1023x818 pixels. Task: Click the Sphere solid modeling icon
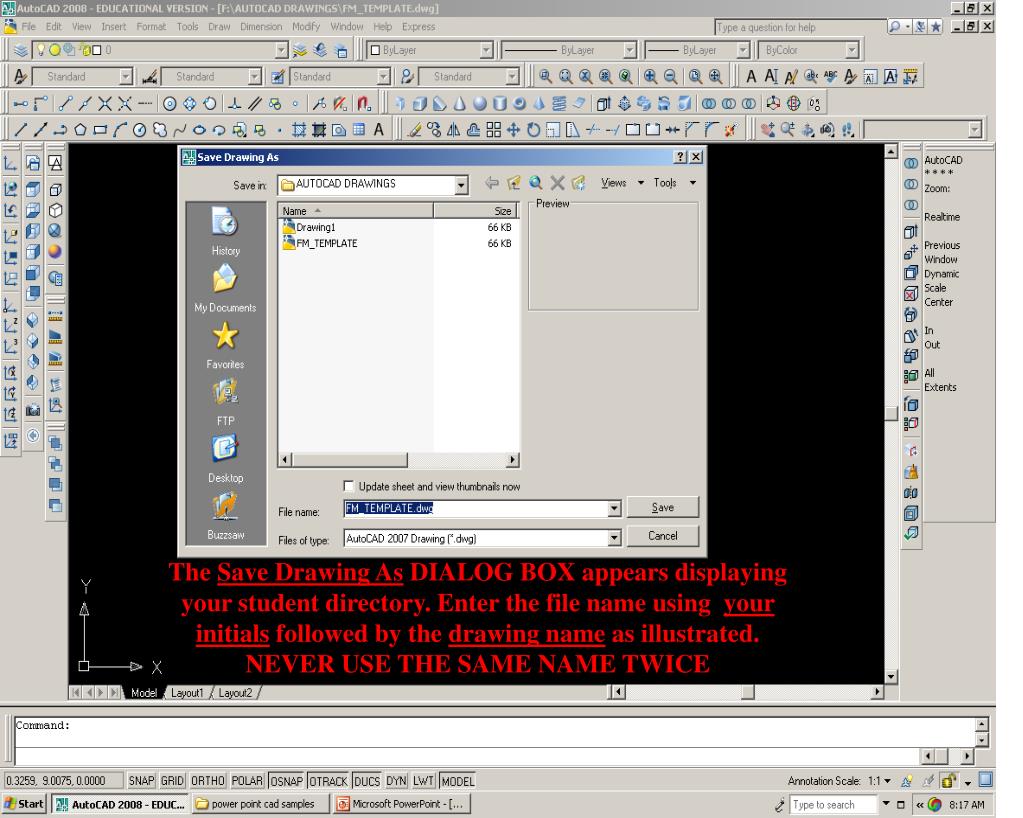pyautogui.click(x=480, y=103)
